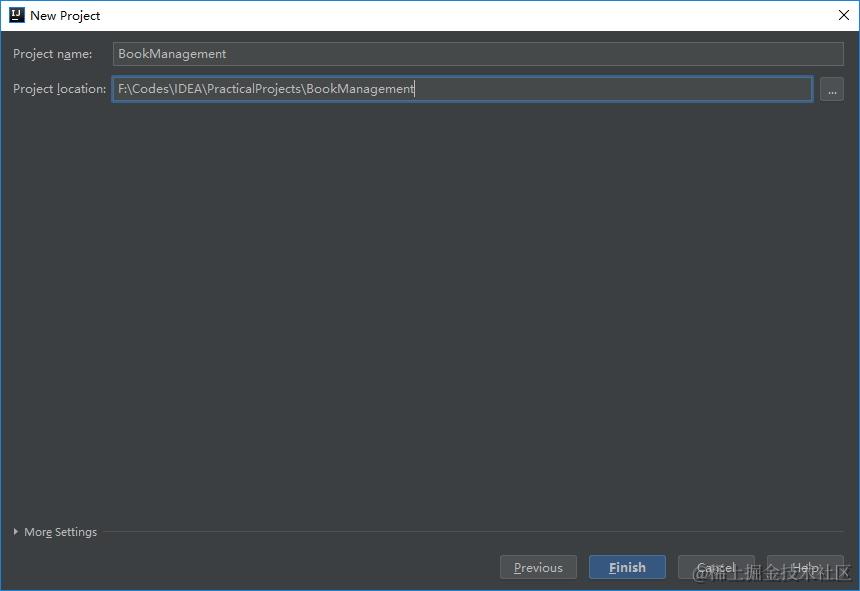Click the "Project name:" label

53,54
